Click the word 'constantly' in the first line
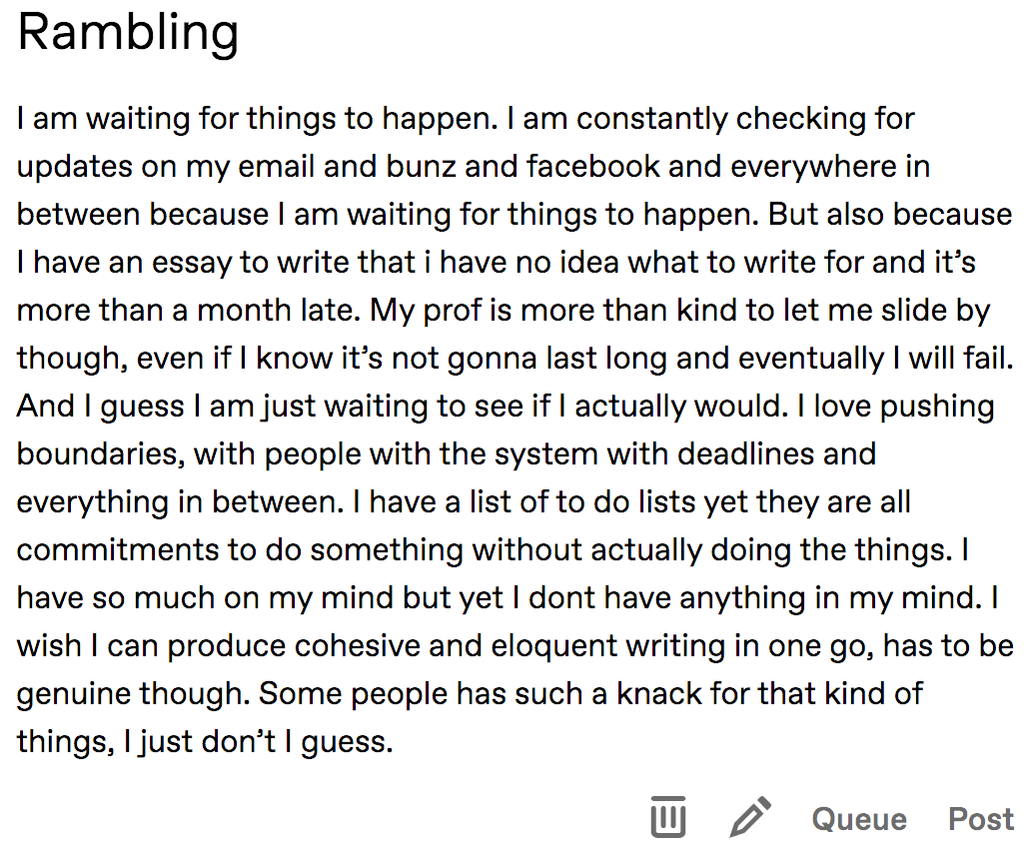Screen dimensions: 1027x852 652,119
